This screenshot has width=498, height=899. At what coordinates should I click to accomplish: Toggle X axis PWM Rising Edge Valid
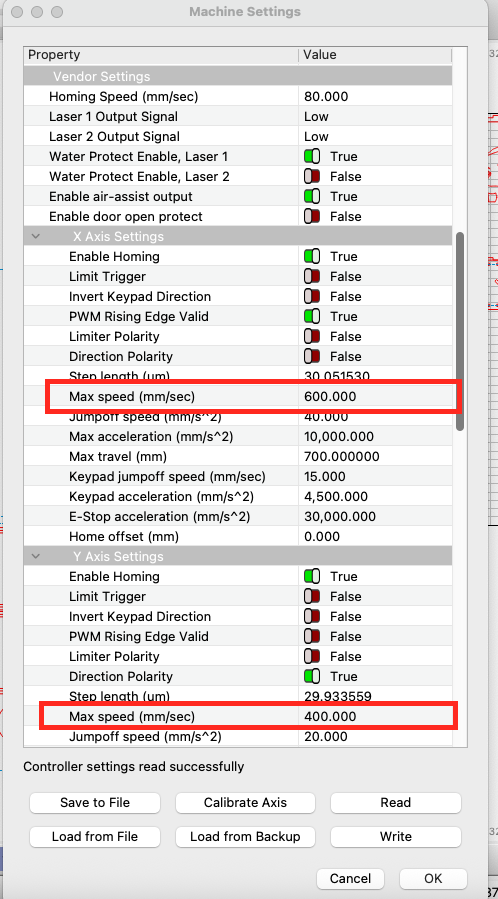coord(312,316)
